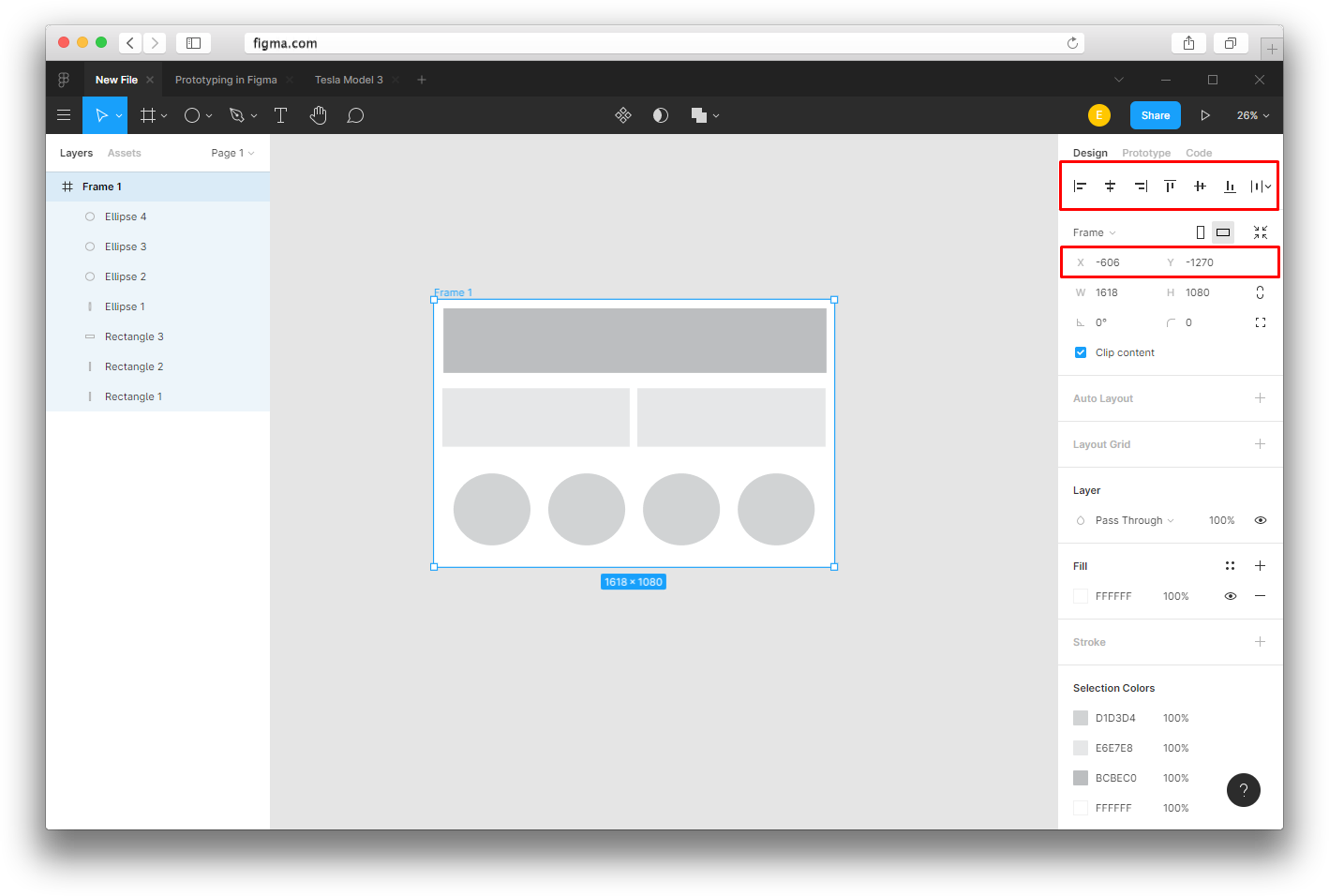Open the help question mark button
The height and width of the screenshot is (896, 1329).
1244,790
